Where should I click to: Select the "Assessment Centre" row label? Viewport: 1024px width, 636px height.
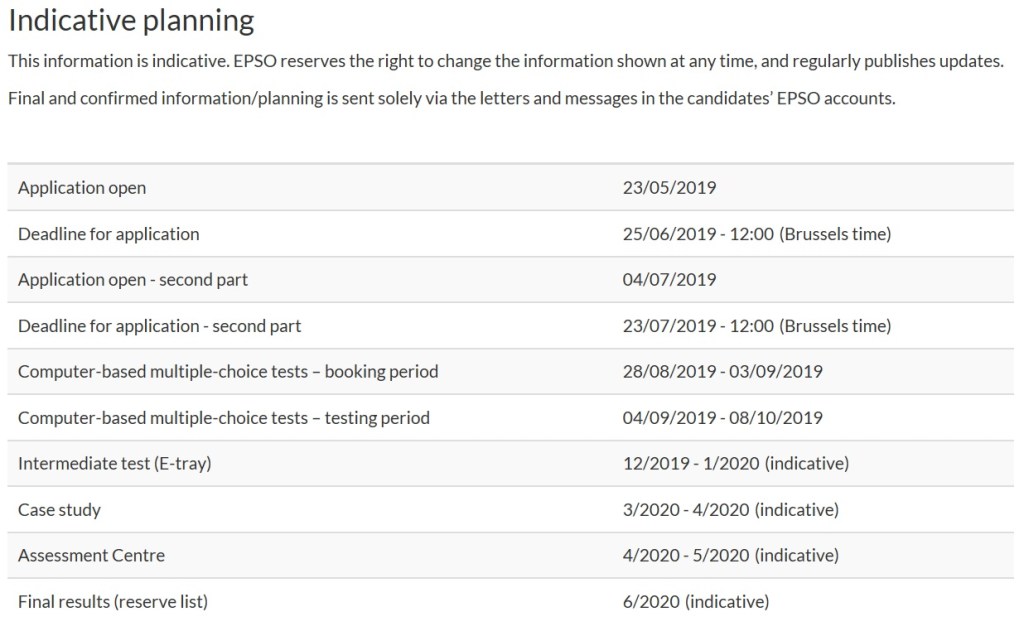(92, 555)
